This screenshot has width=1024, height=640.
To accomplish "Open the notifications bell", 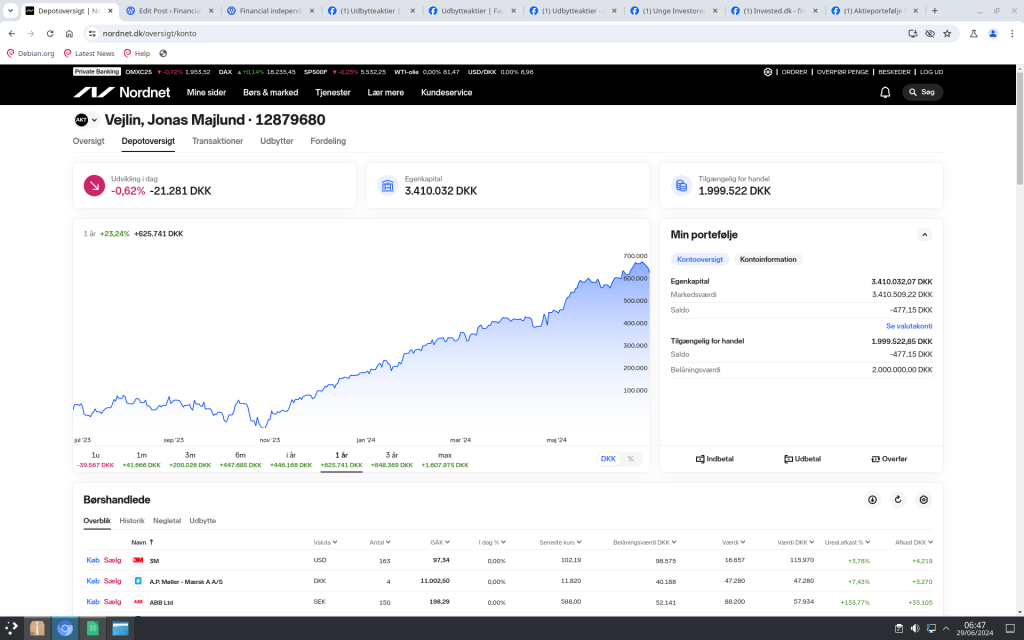I will pos(885,92).
